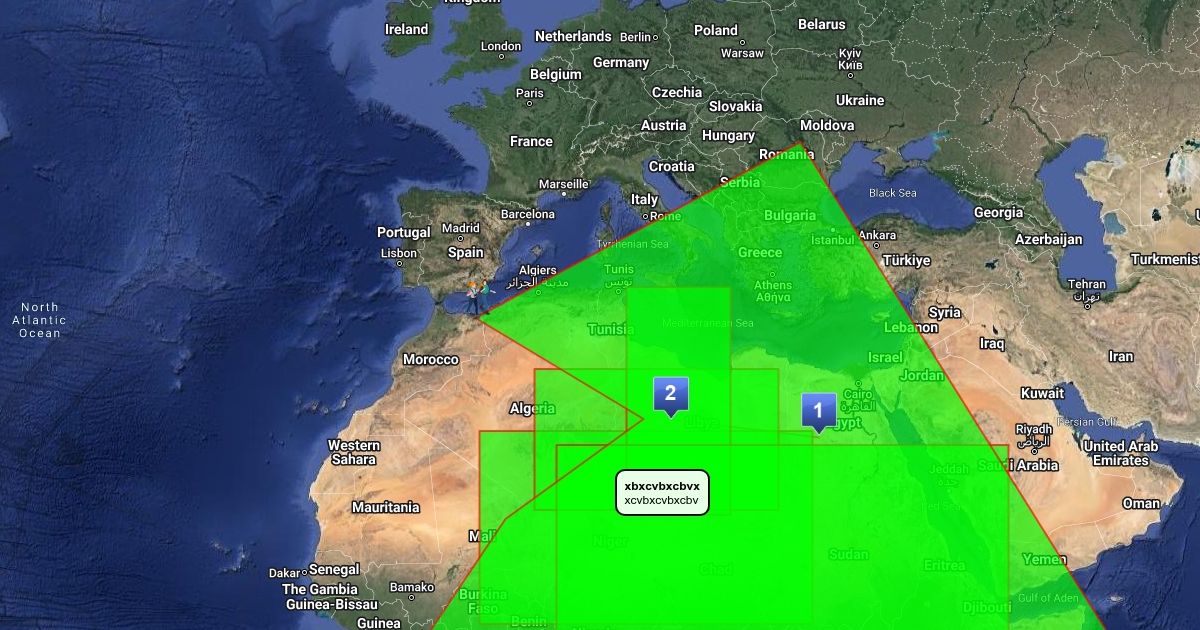Screen dimensions: 1200x630
Task: Click the 'Portugal' country label
Action: (404, 232)
